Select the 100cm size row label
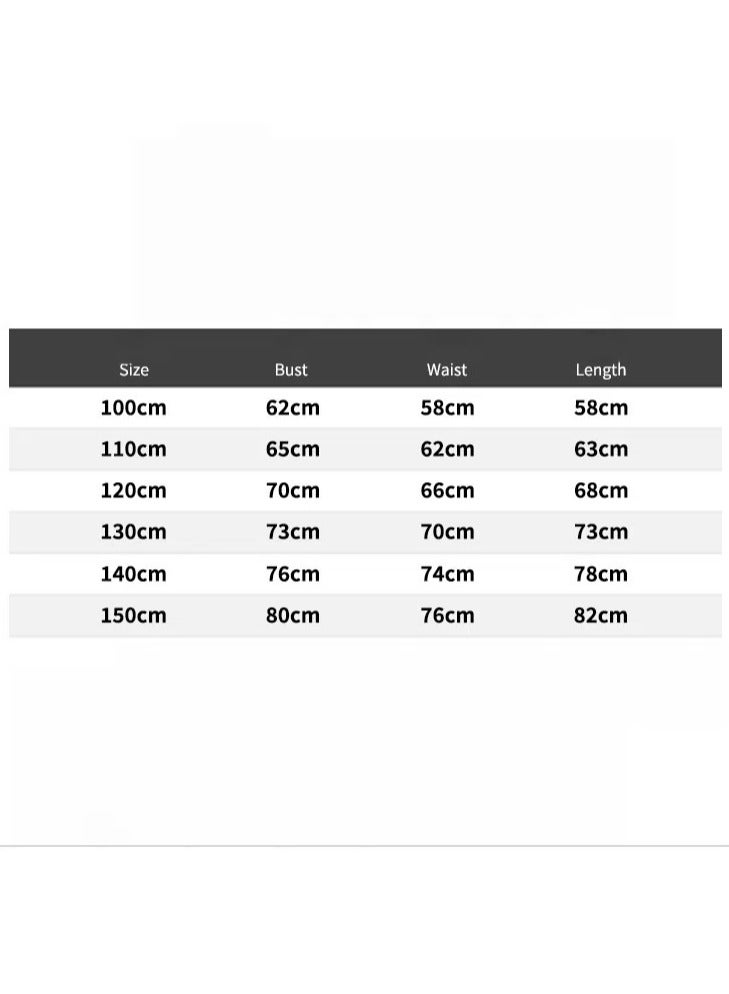The image size is (729, 994). (134, 408)
